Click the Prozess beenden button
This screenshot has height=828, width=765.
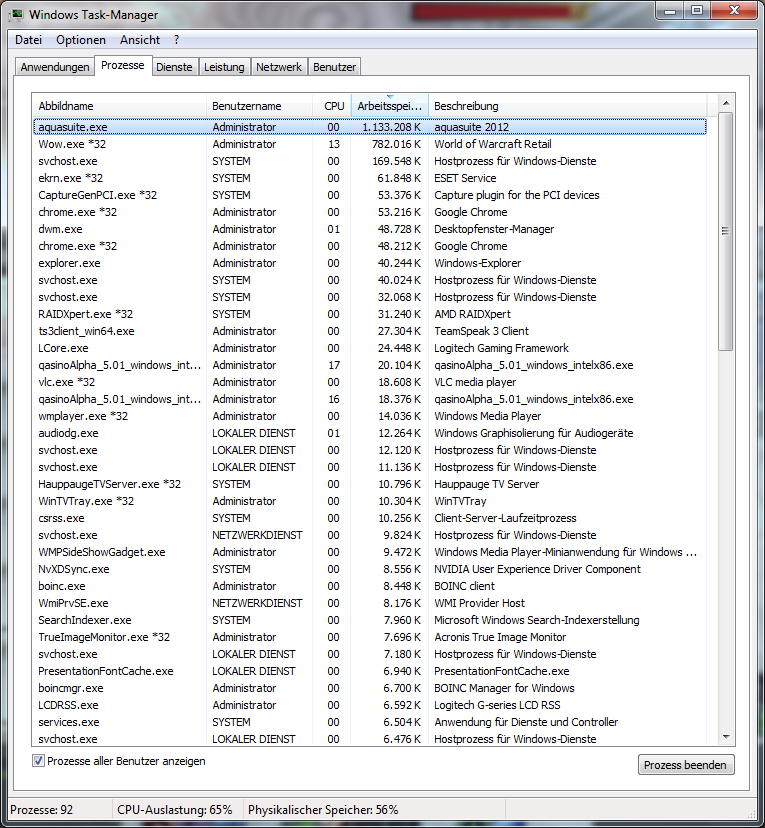[x=686, y=765]
